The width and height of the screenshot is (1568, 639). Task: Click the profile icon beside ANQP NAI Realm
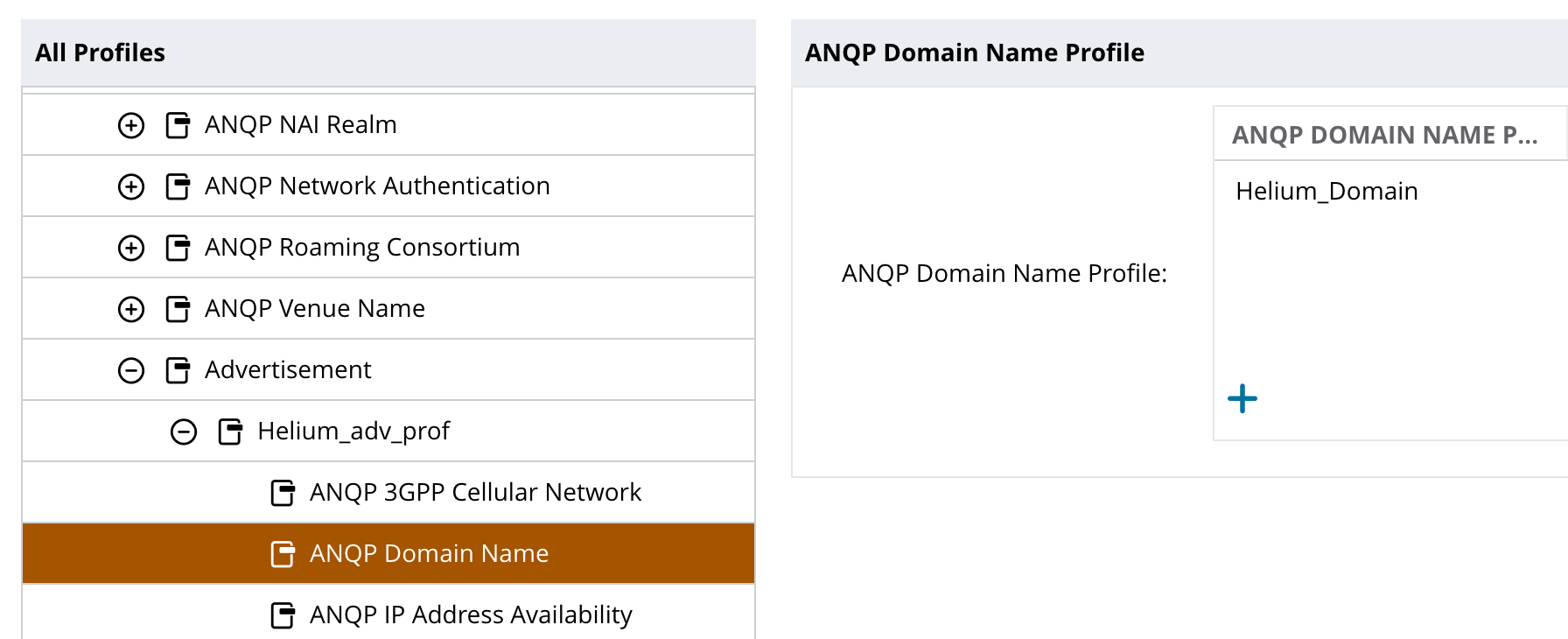(178, 125)
